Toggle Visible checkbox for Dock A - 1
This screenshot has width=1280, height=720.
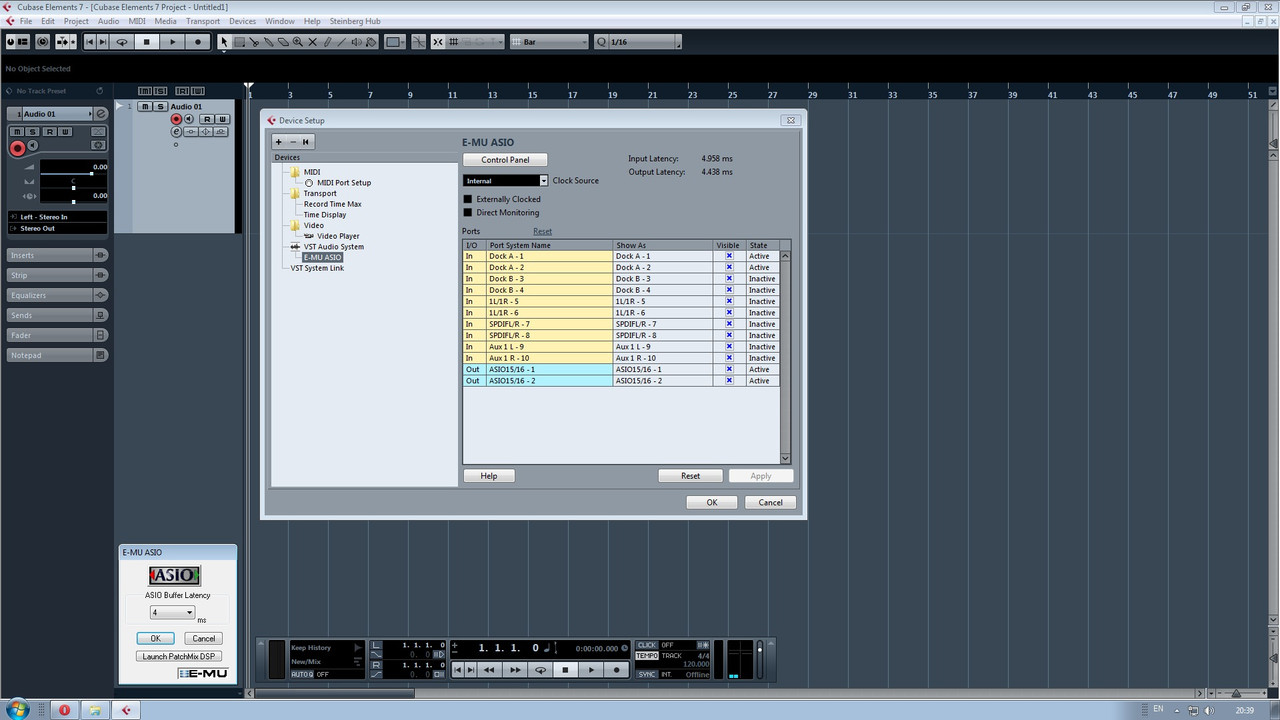pyautogui.click(x=729, y=256)
